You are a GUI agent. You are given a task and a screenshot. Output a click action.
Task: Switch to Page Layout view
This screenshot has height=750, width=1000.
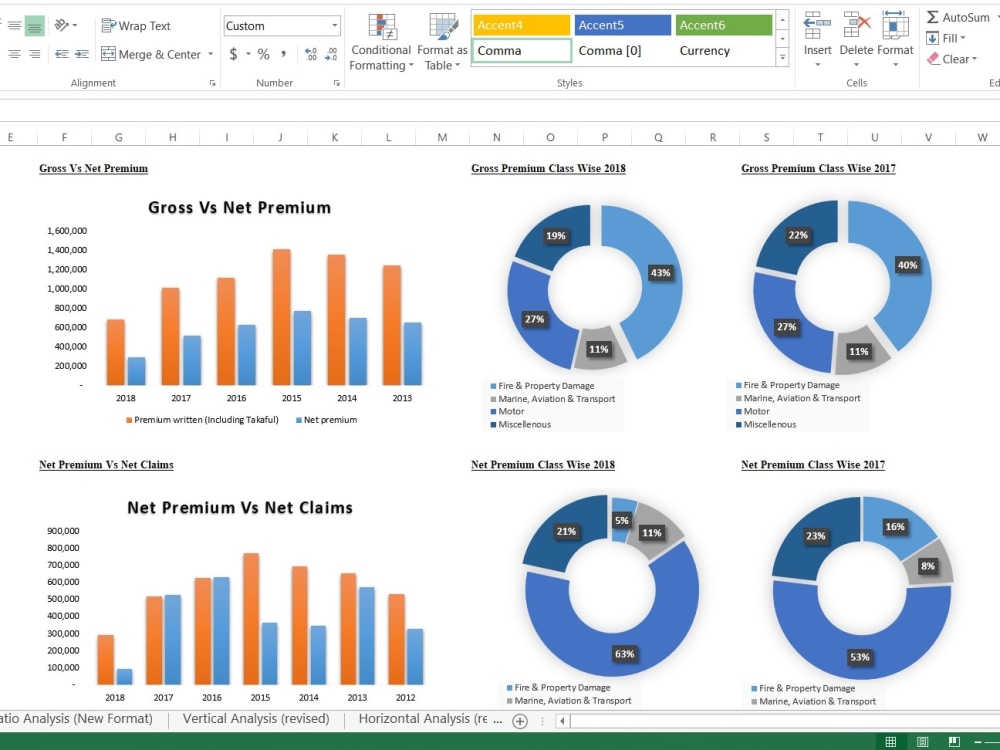tap(922, 742)
